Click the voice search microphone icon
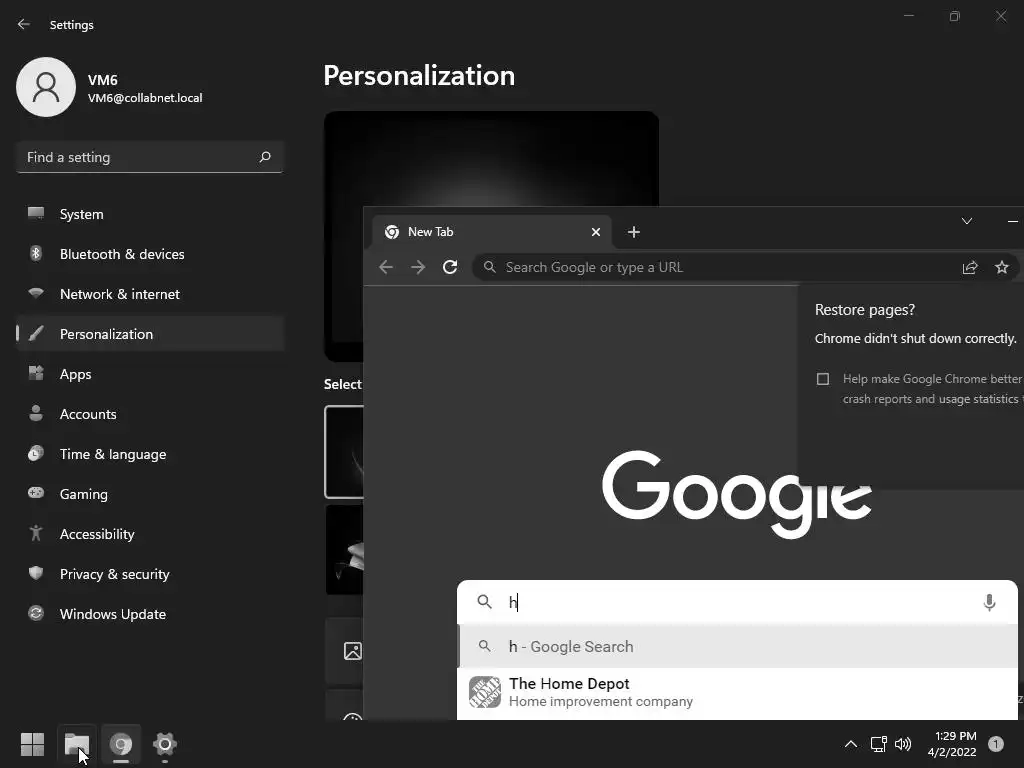Viewport: 1024px width, 768px height. click(x=989, y=602)
